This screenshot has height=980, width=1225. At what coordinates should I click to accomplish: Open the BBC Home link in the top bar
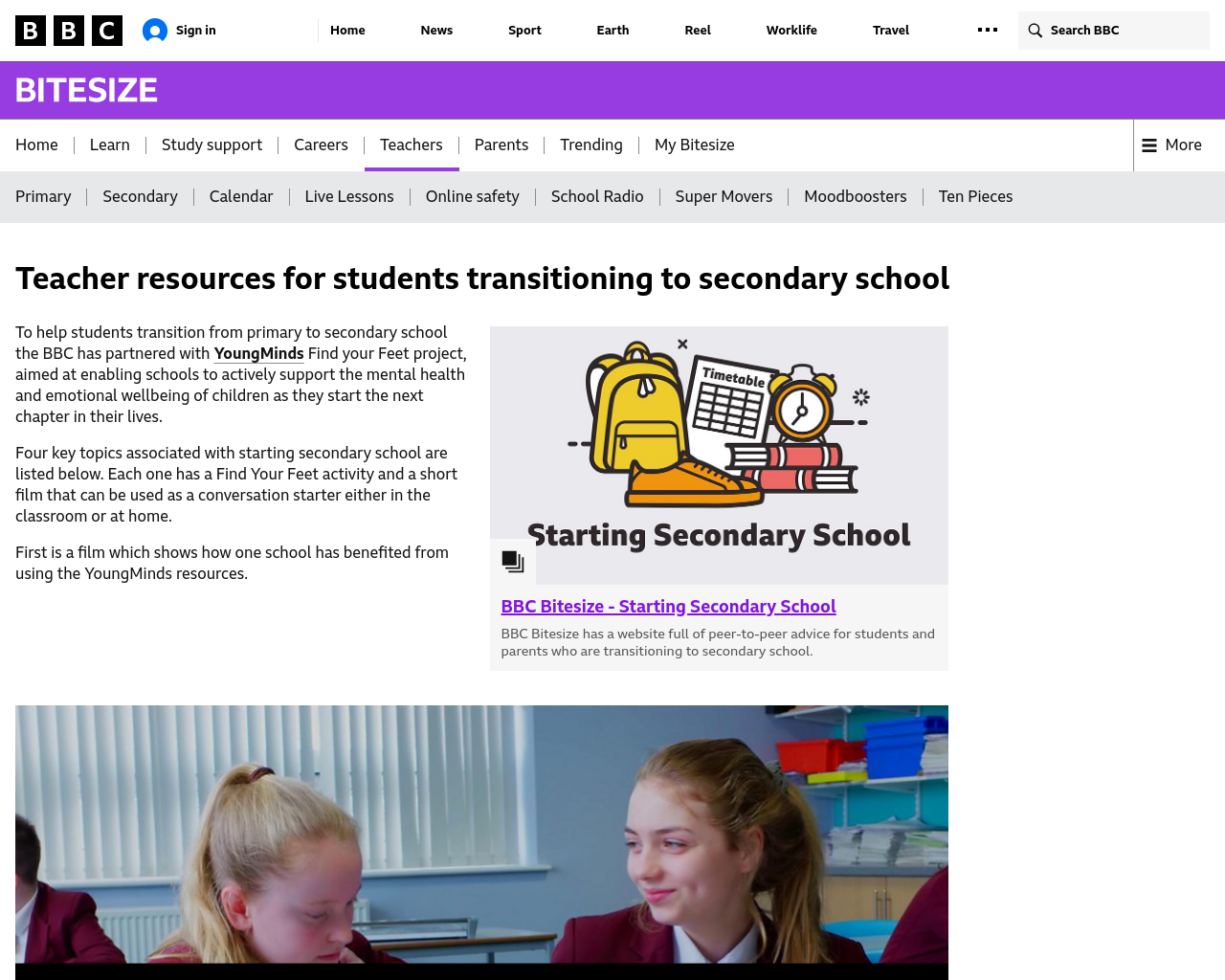pyautogui.click(x=347, y=31)
